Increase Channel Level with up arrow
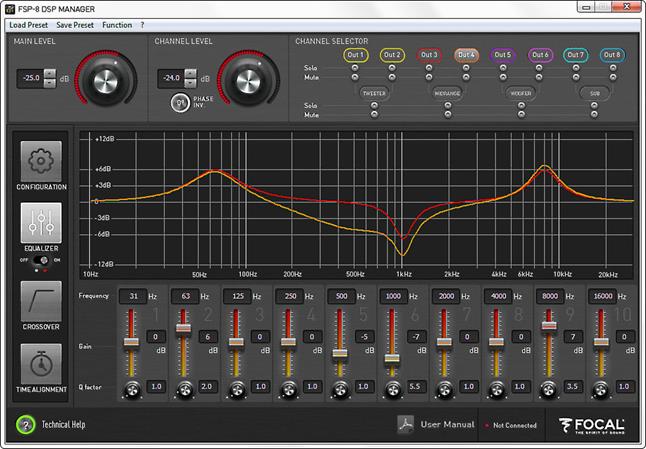 coord(191,74)
